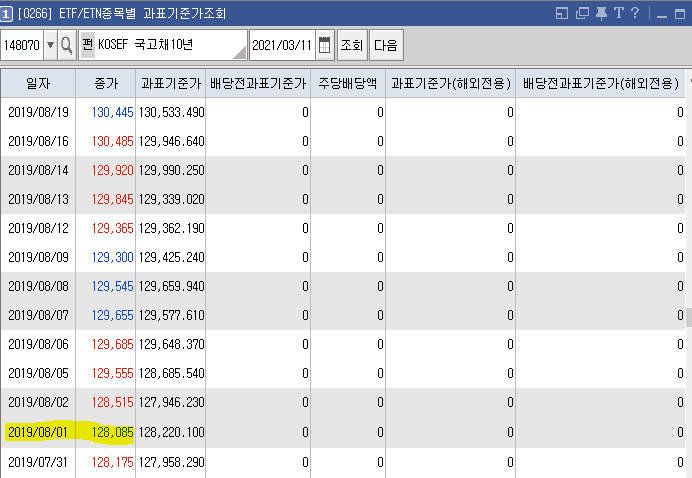Click tax base value 130,533.490
The image size is (692, 478).
171,112
